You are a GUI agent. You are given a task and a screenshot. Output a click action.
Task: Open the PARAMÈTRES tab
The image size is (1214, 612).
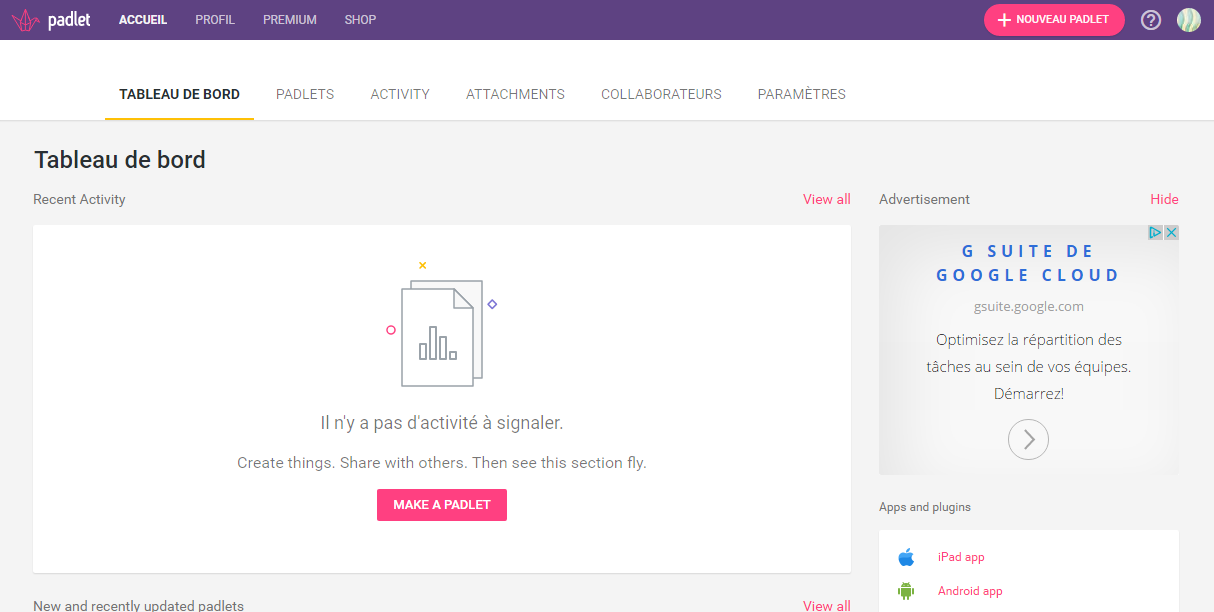800,94
